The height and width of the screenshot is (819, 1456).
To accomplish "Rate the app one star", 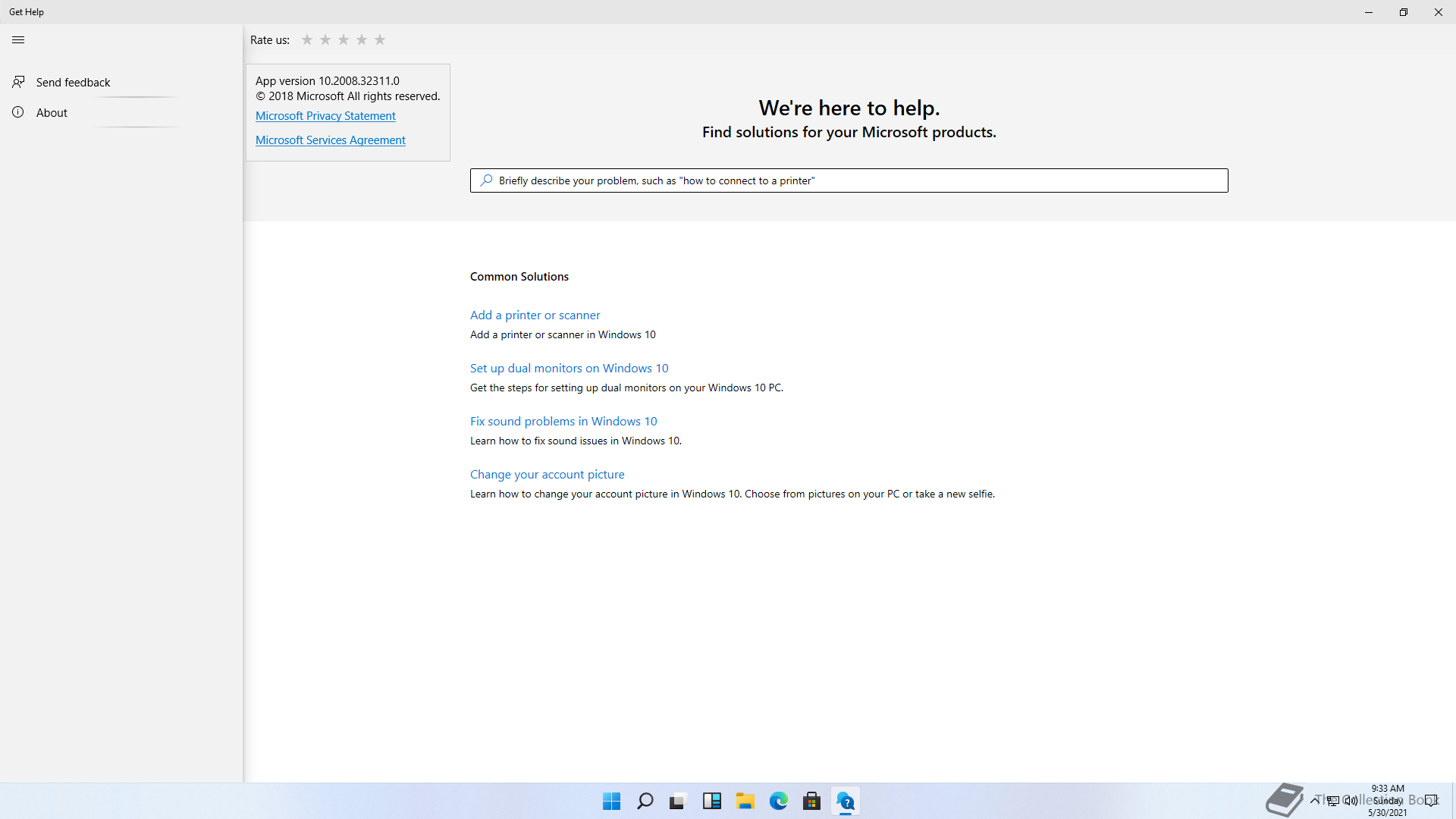I will (307, 39).
